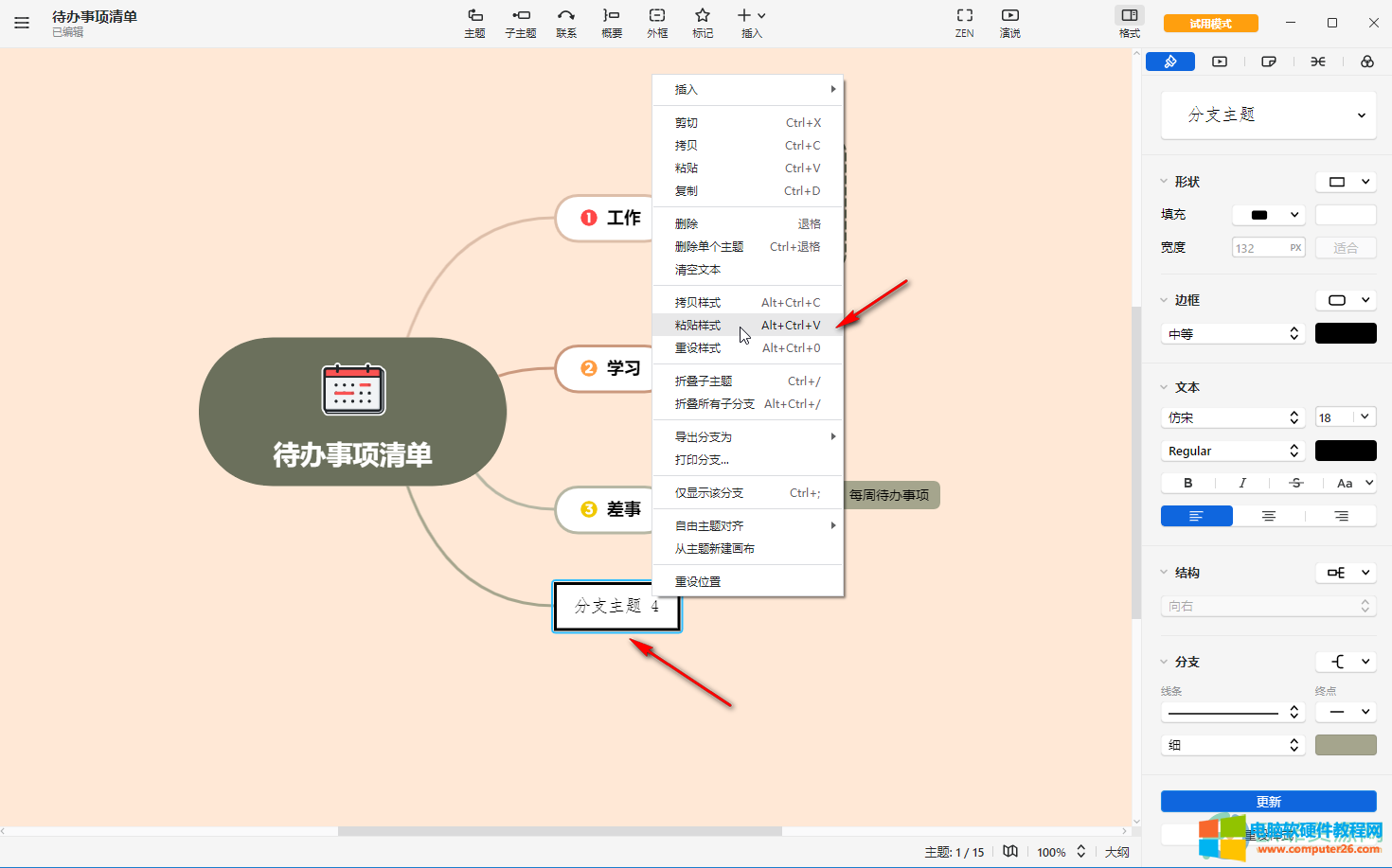This screenshot has height=868, width=1392.
Task: Open the 插入 plus toolbar dropdown
Action: click(752, 23)
